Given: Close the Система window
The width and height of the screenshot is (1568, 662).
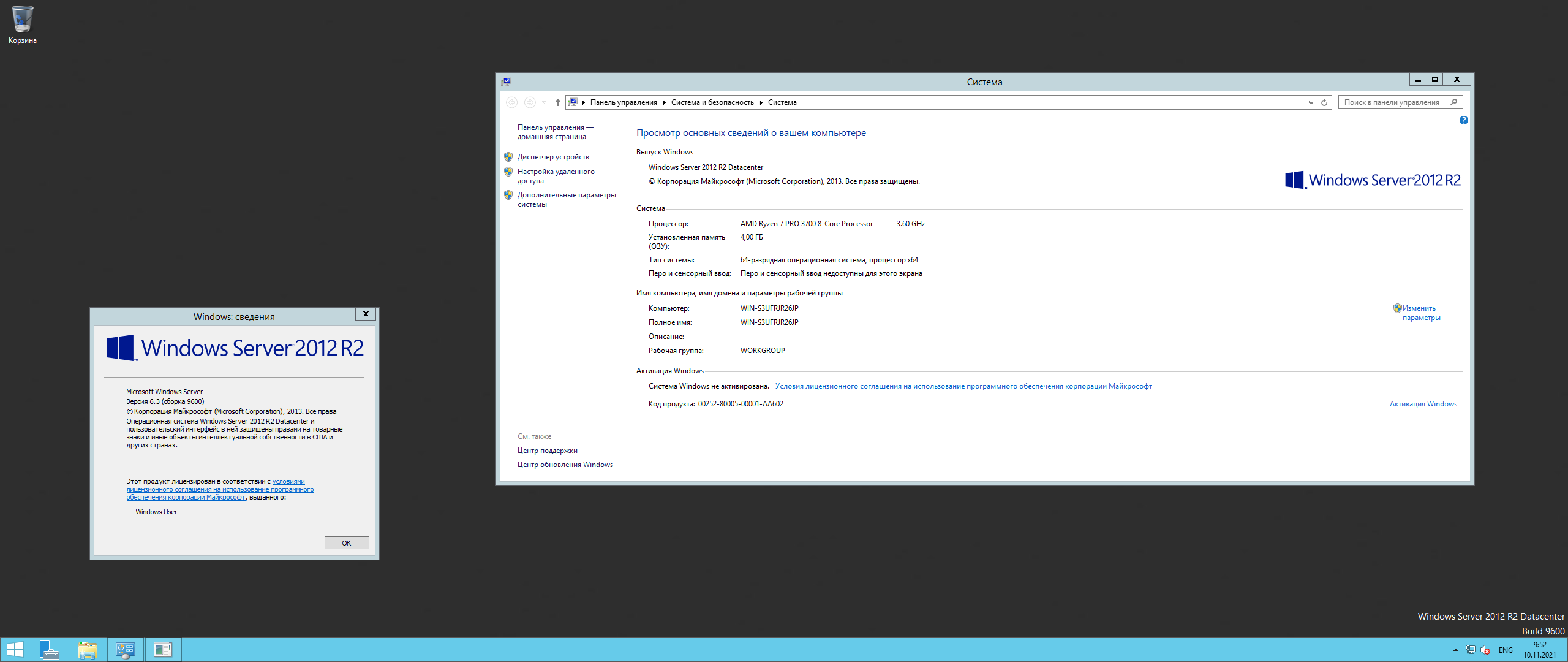Looking at the screenshot, I should tap(1457, 80).
